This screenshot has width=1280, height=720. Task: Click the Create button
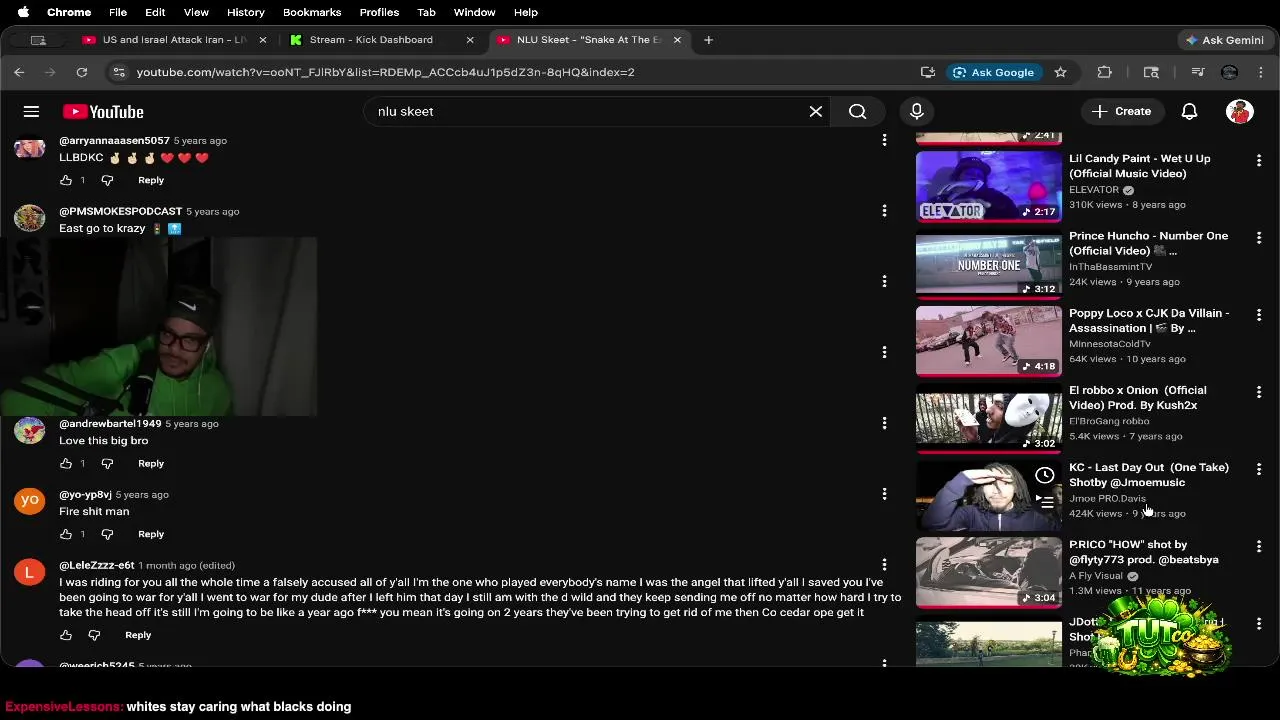point(1122,111)
